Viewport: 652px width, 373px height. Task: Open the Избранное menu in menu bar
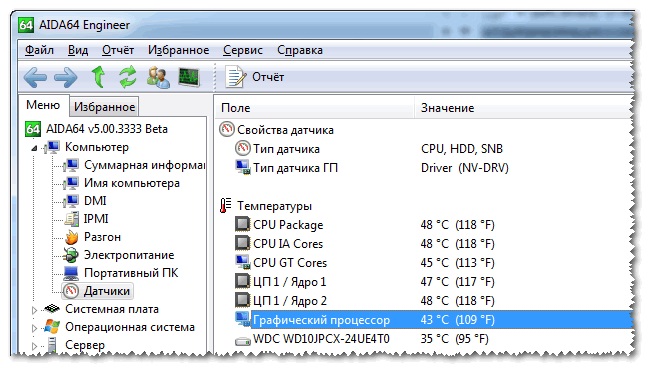pyautogui.click(x=178, y=50)
